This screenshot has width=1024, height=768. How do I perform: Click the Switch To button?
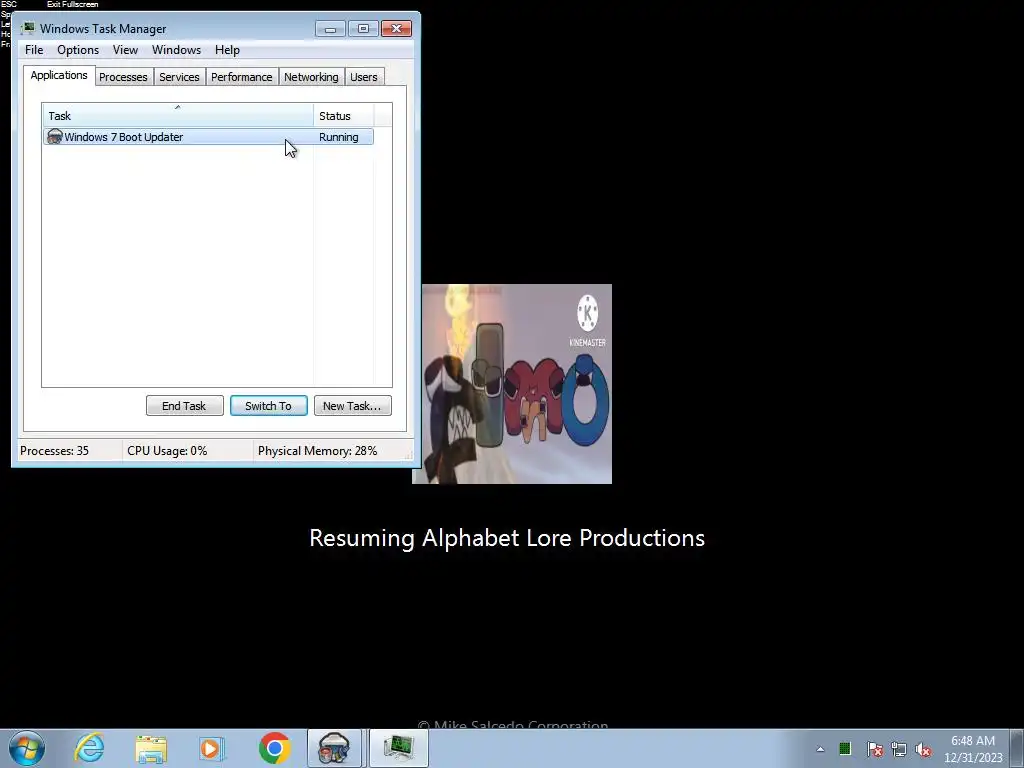click(x=268, y=406)
